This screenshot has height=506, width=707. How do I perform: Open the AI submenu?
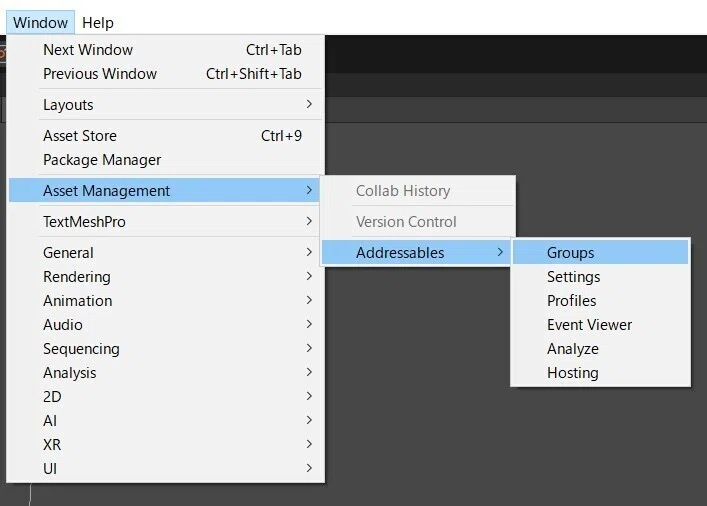[165, 420]
